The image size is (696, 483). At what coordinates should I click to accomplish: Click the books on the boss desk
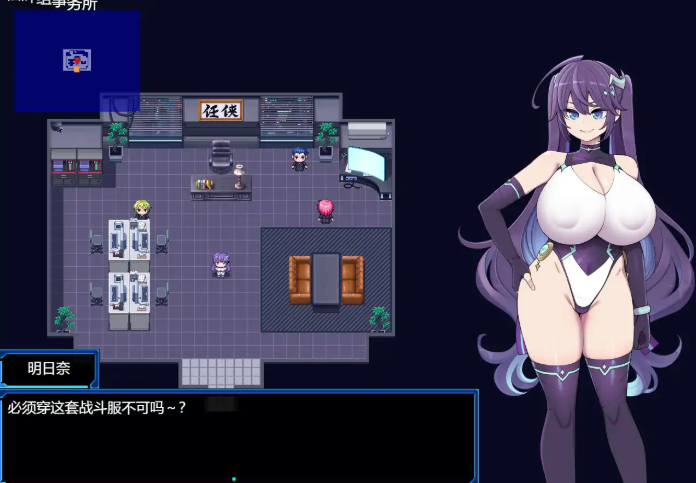click(204, 183)
